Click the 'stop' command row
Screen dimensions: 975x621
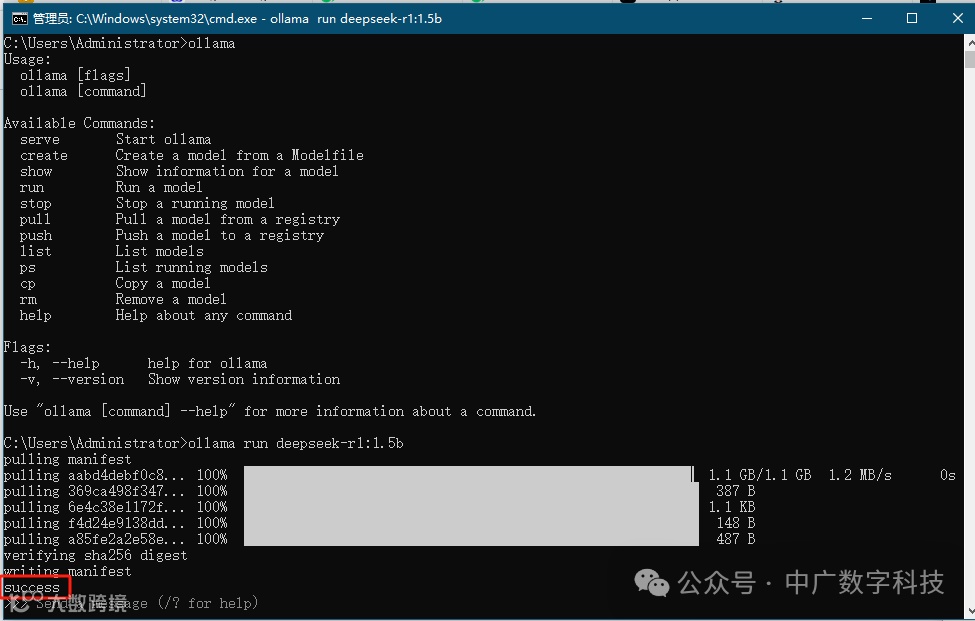point(147,203)
